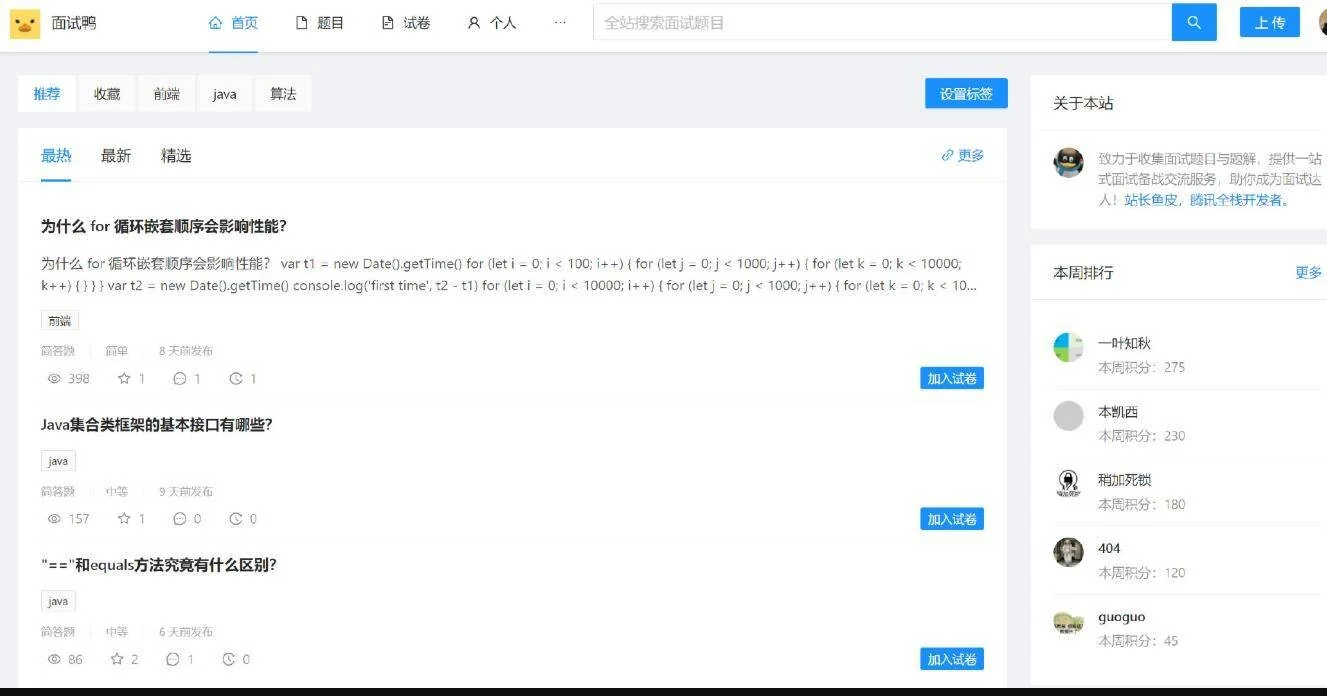The height and width of the screenshot is (696, 1327).
Task: Star the Java集合类框架 question
Action: [x=126, y=518]
